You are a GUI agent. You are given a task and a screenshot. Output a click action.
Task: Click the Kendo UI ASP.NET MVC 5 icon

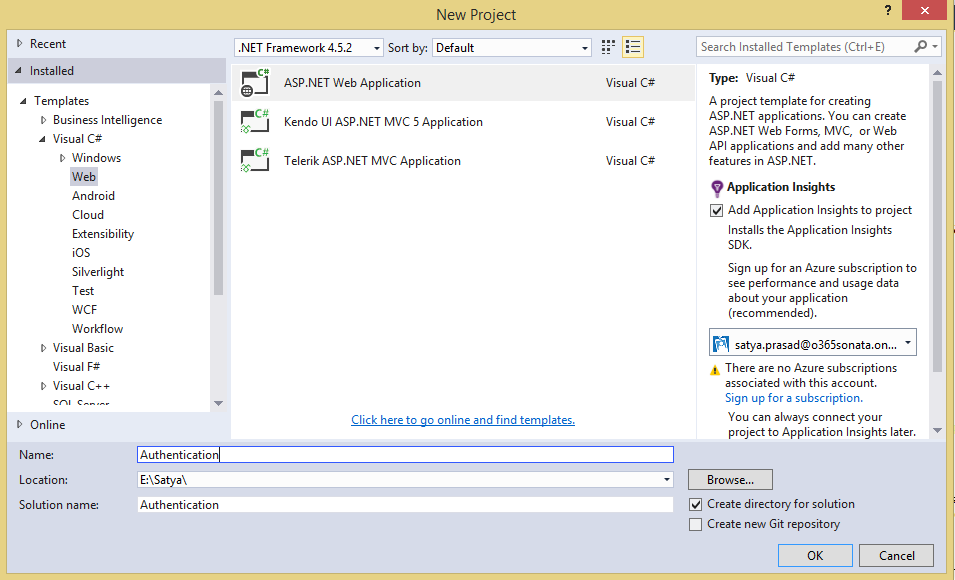[255, 122]
